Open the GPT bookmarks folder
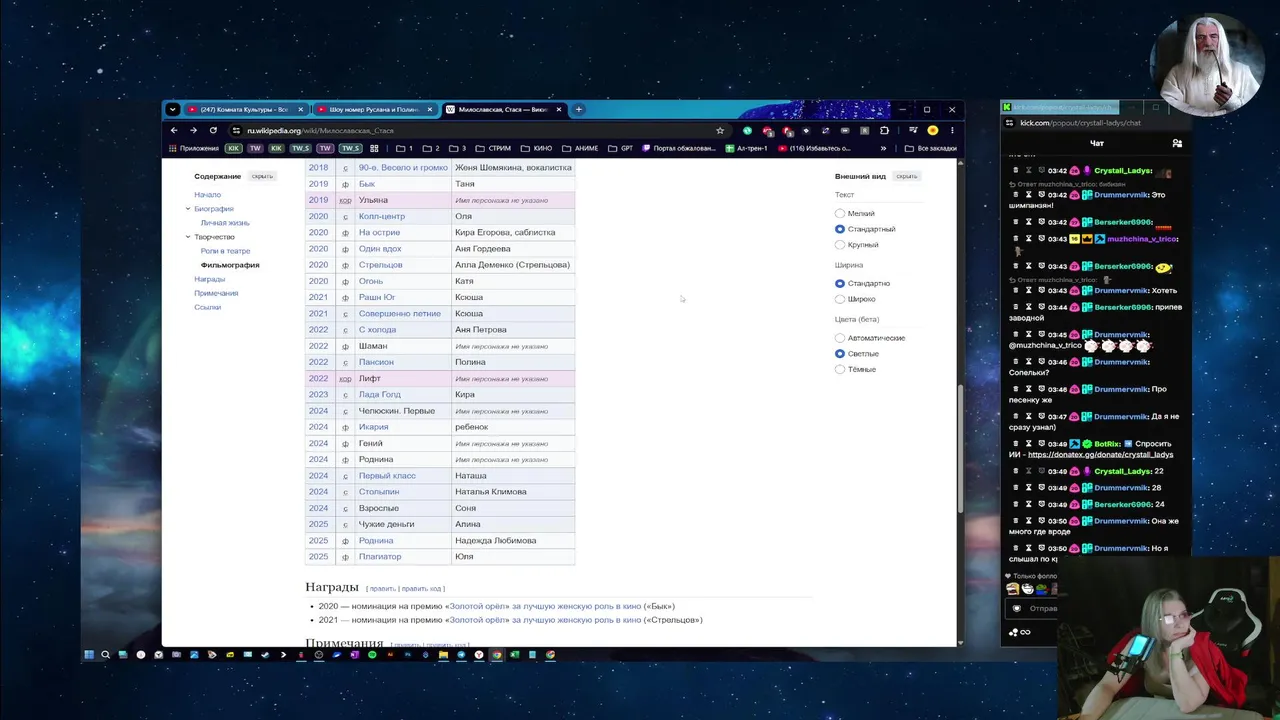This screenshot has width=1280, height=720. tap(620, 148)
